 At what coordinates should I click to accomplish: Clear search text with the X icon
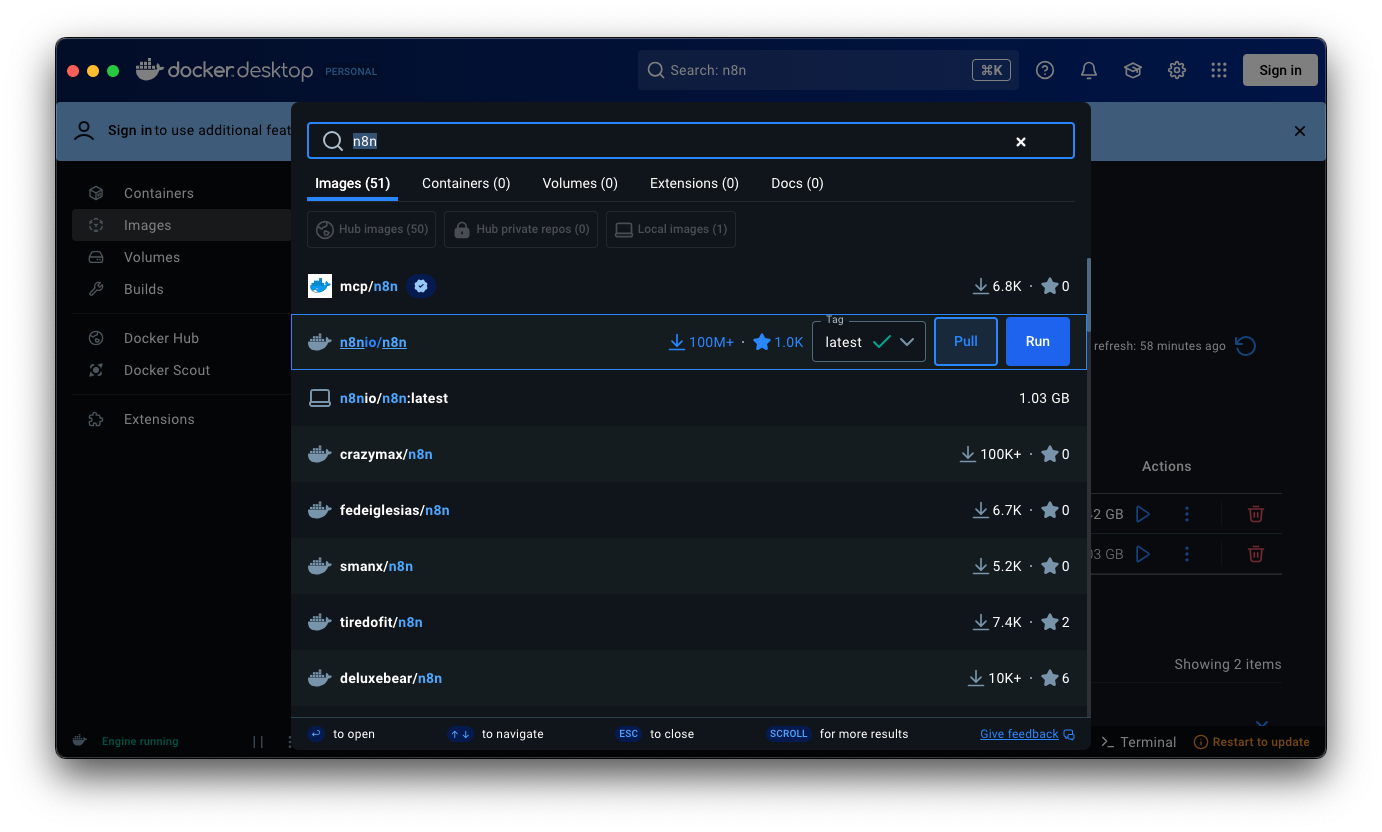point(1021,142)
